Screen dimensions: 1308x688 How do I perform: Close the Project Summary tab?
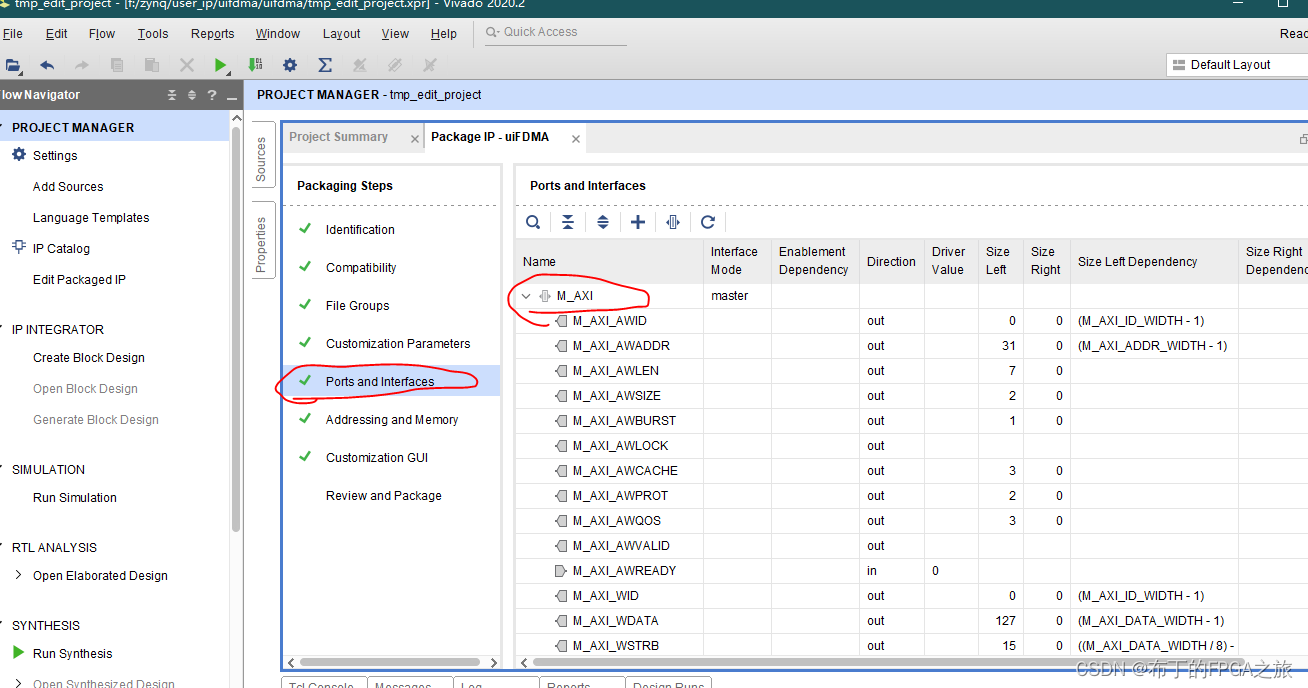(x=415, y=139)
